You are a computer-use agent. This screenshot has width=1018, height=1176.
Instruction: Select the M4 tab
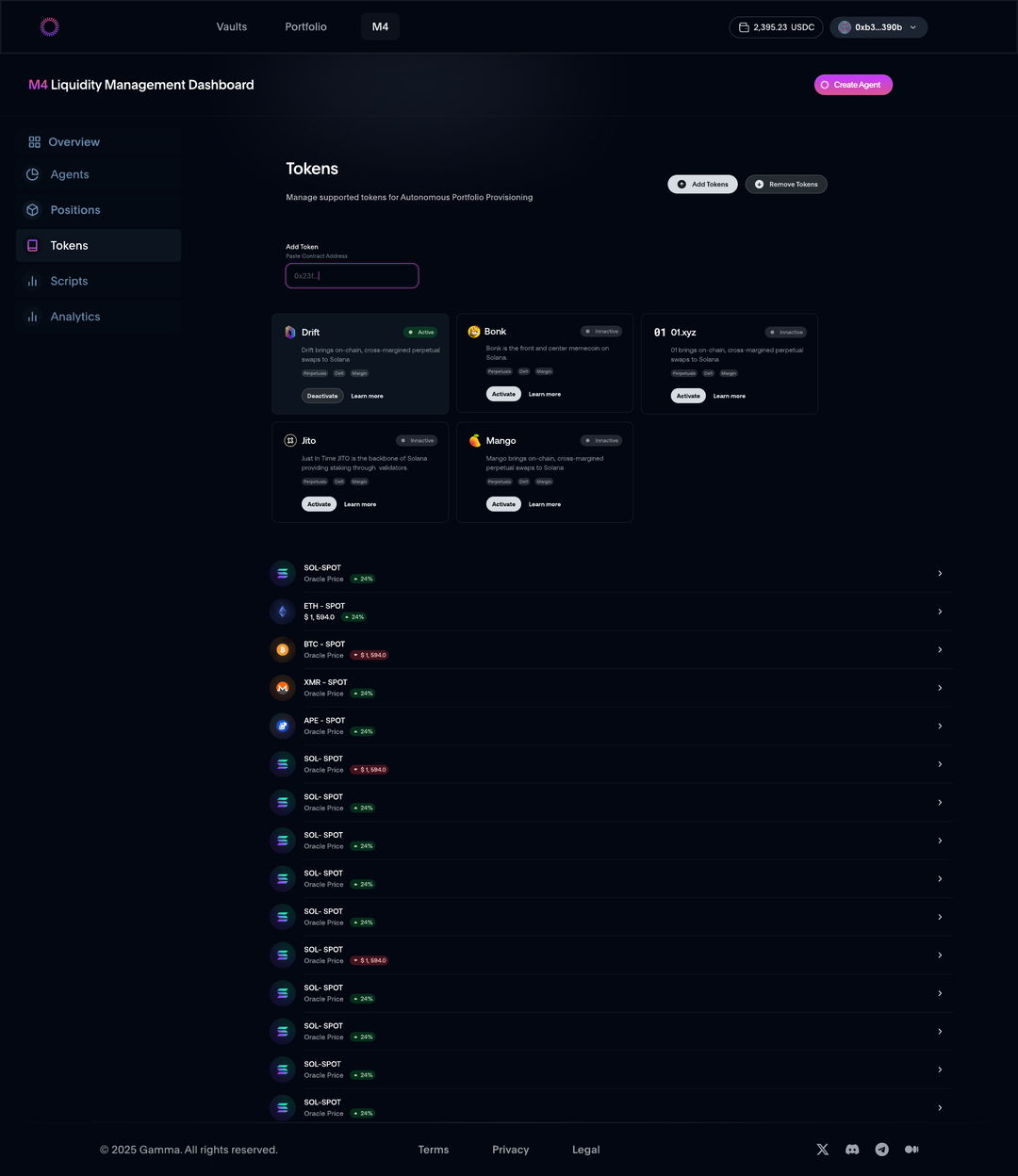[380, 26]
